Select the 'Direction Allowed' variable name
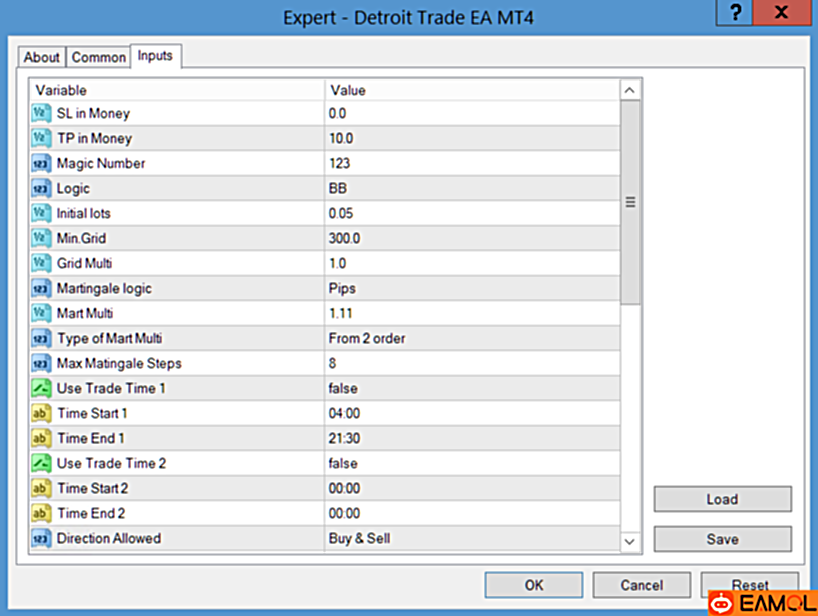The width and height of the screenshot is (818, 616). point(109,538)
